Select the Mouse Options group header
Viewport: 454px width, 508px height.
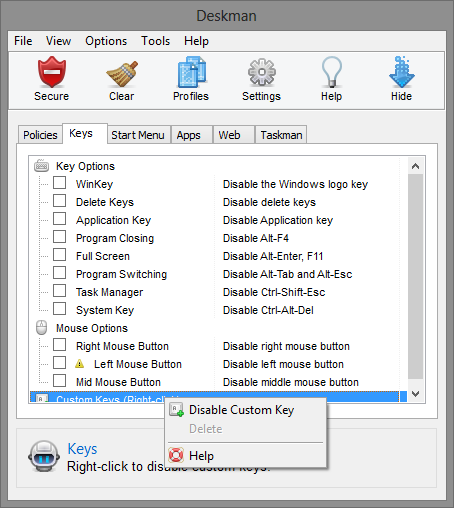coord(92,328)
